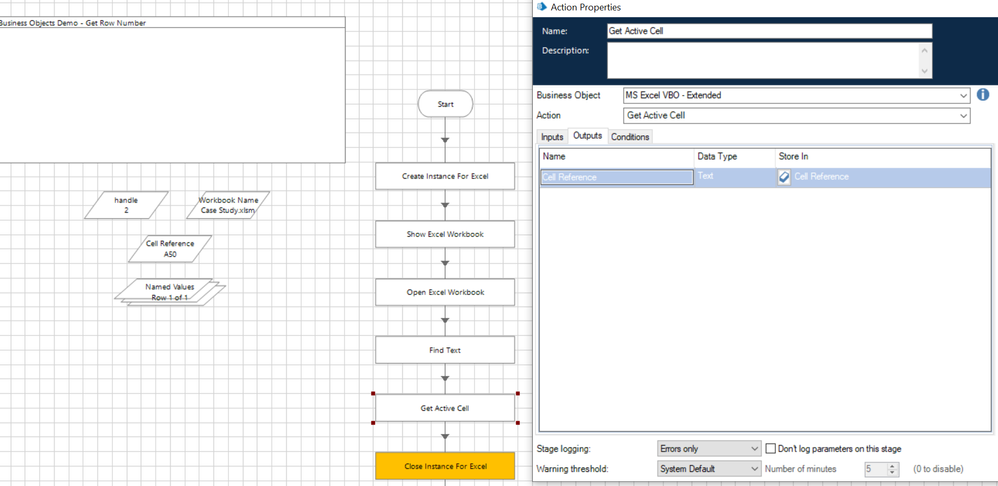Click the Business Object info icon
Viewport: 998px width, 486px height.
click(982, 95)
